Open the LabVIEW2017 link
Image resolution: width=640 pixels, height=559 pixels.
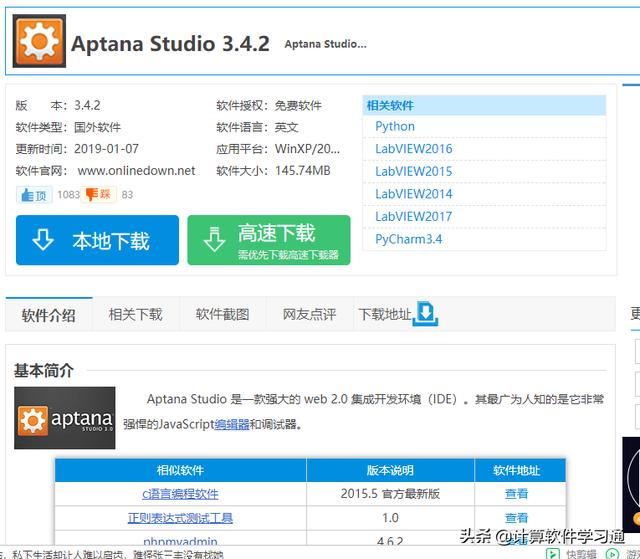pos(413,216)
